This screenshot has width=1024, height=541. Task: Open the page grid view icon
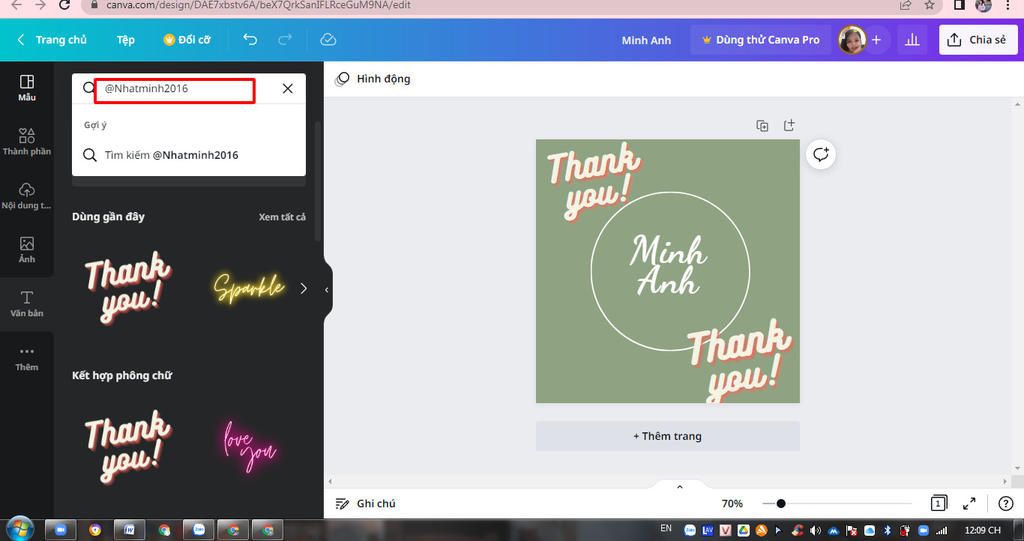point(938,503)
